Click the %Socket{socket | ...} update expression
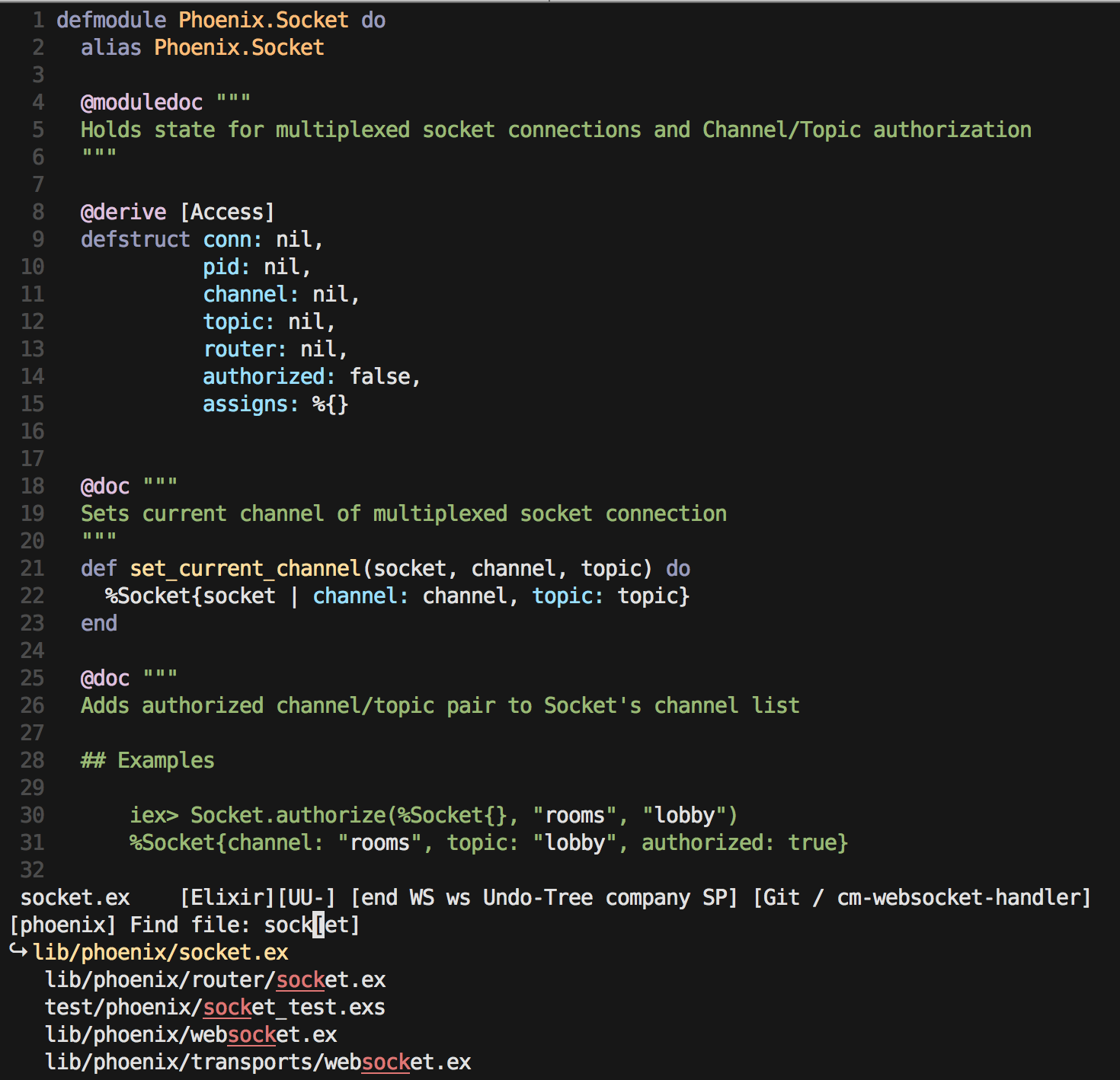Viewport: 1120px width, 1080px height. point(397,596)
